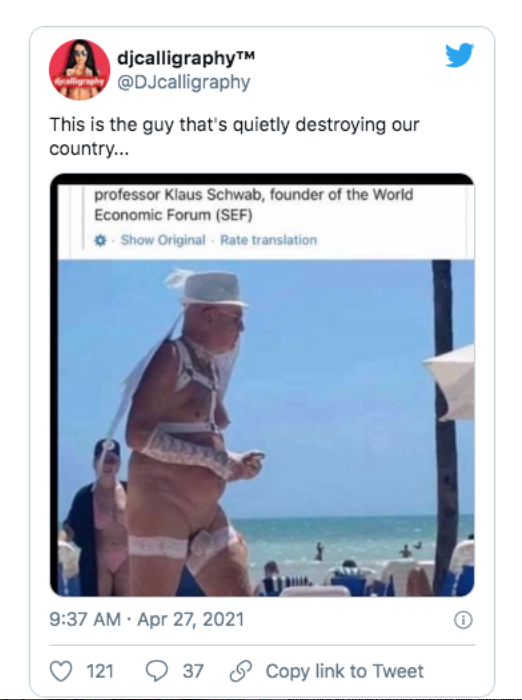The width and height of the screenshot is (522, 700).
Task: Click the gear icon beside Show Original
Action: pos(100,240)
